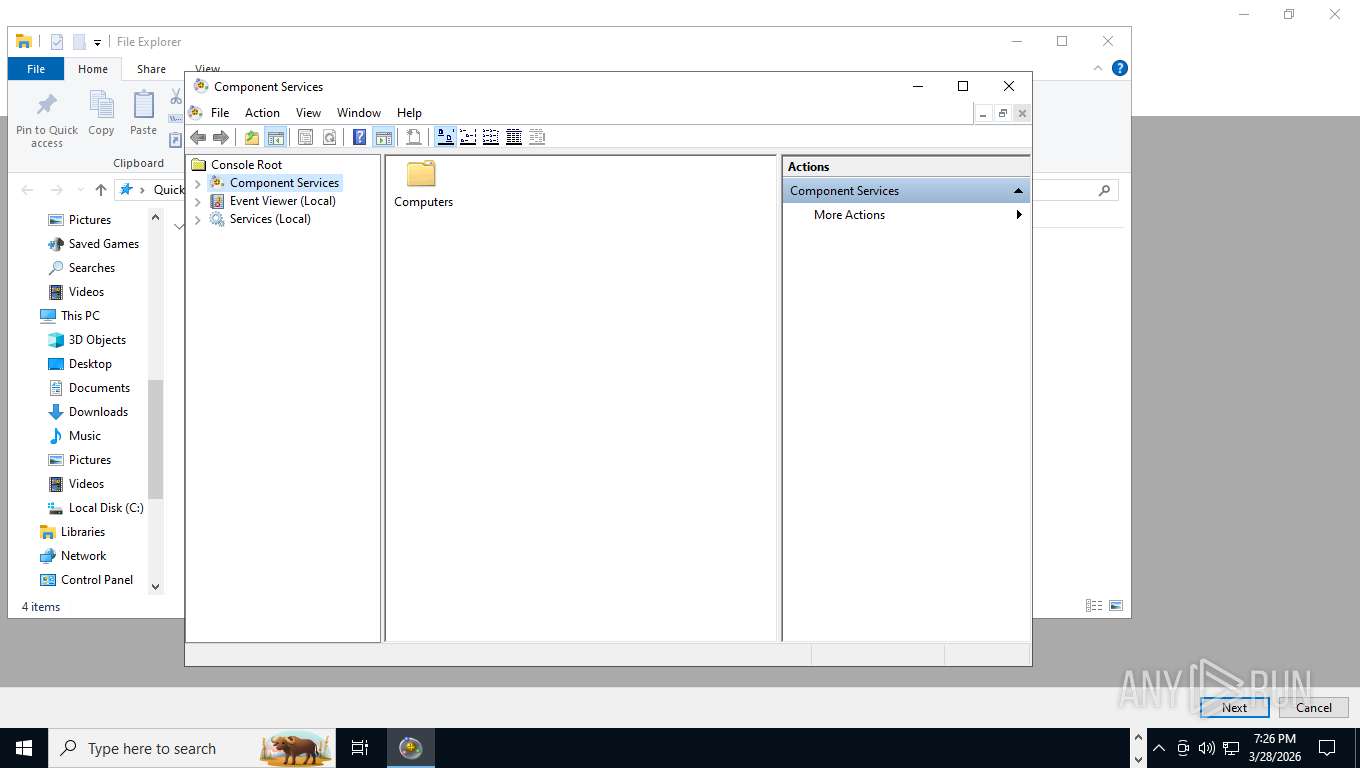Open Help via the blue question-mark toolbar icon
Viewport: 1360px width, 768px height.
(360, 137)
